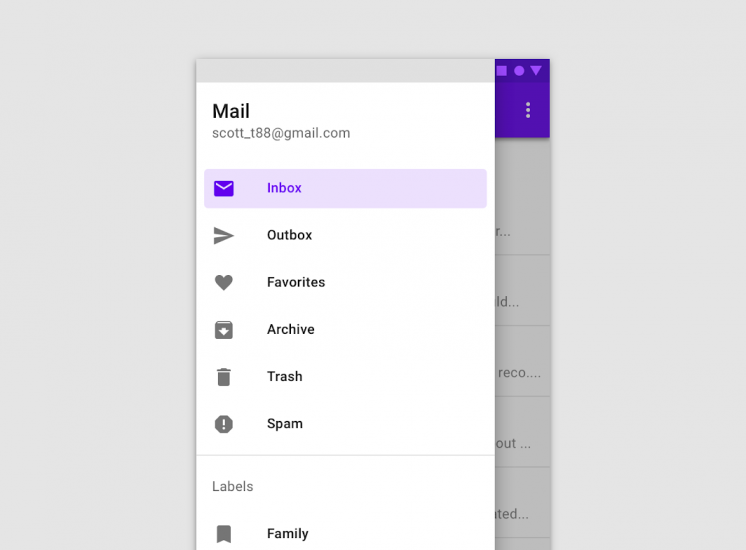The width and height of the screenshot is (746, 550).
Task: Choose the Family label text
Action: tap(288, 534)
